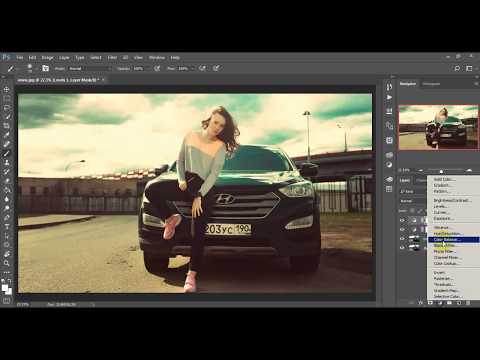Select the Brush tool in the toolbox
The height and width of the screenshot is (360, 480).
coord(6,153)
